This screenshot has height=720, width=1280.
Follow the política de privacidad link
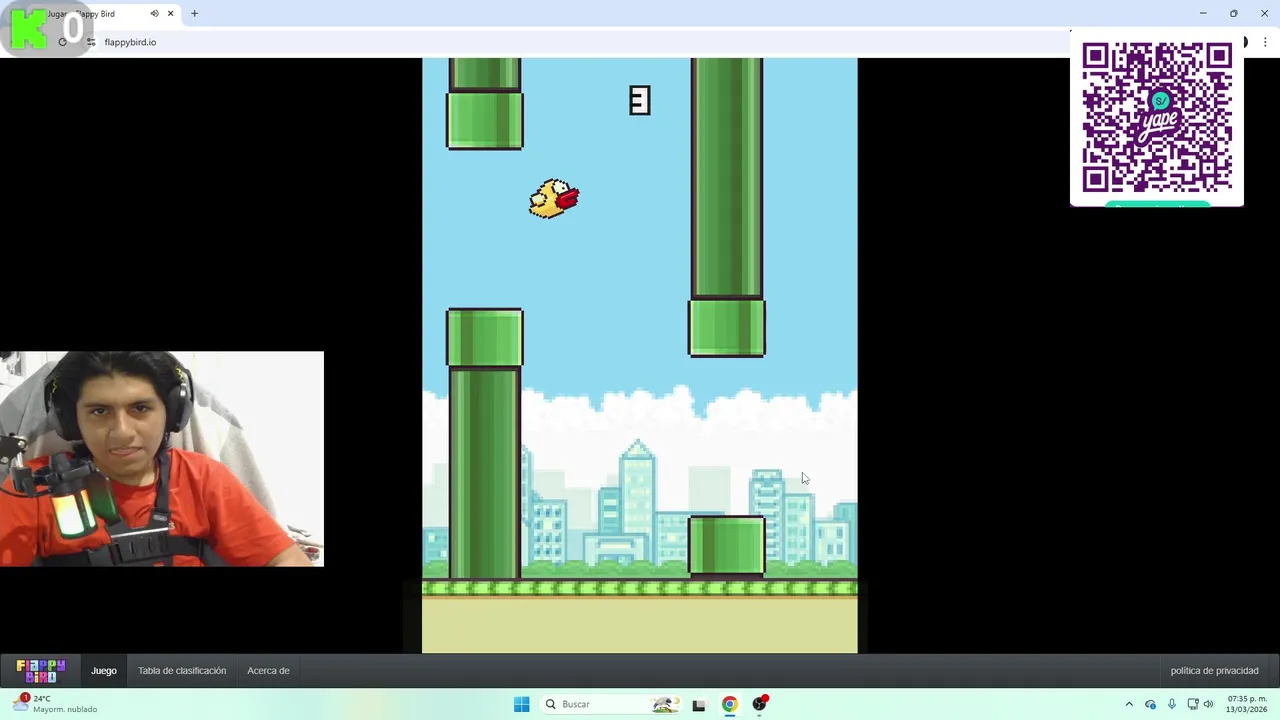point(1214,671)
